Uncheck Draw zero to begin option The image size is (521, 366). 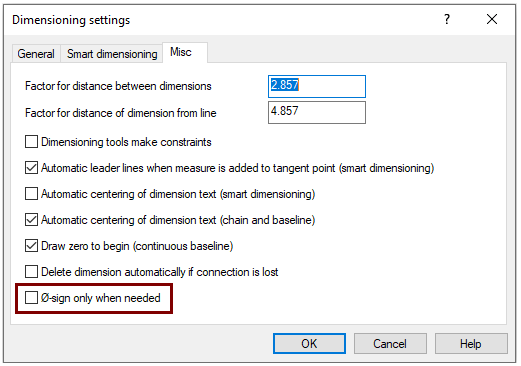(31, 246)
